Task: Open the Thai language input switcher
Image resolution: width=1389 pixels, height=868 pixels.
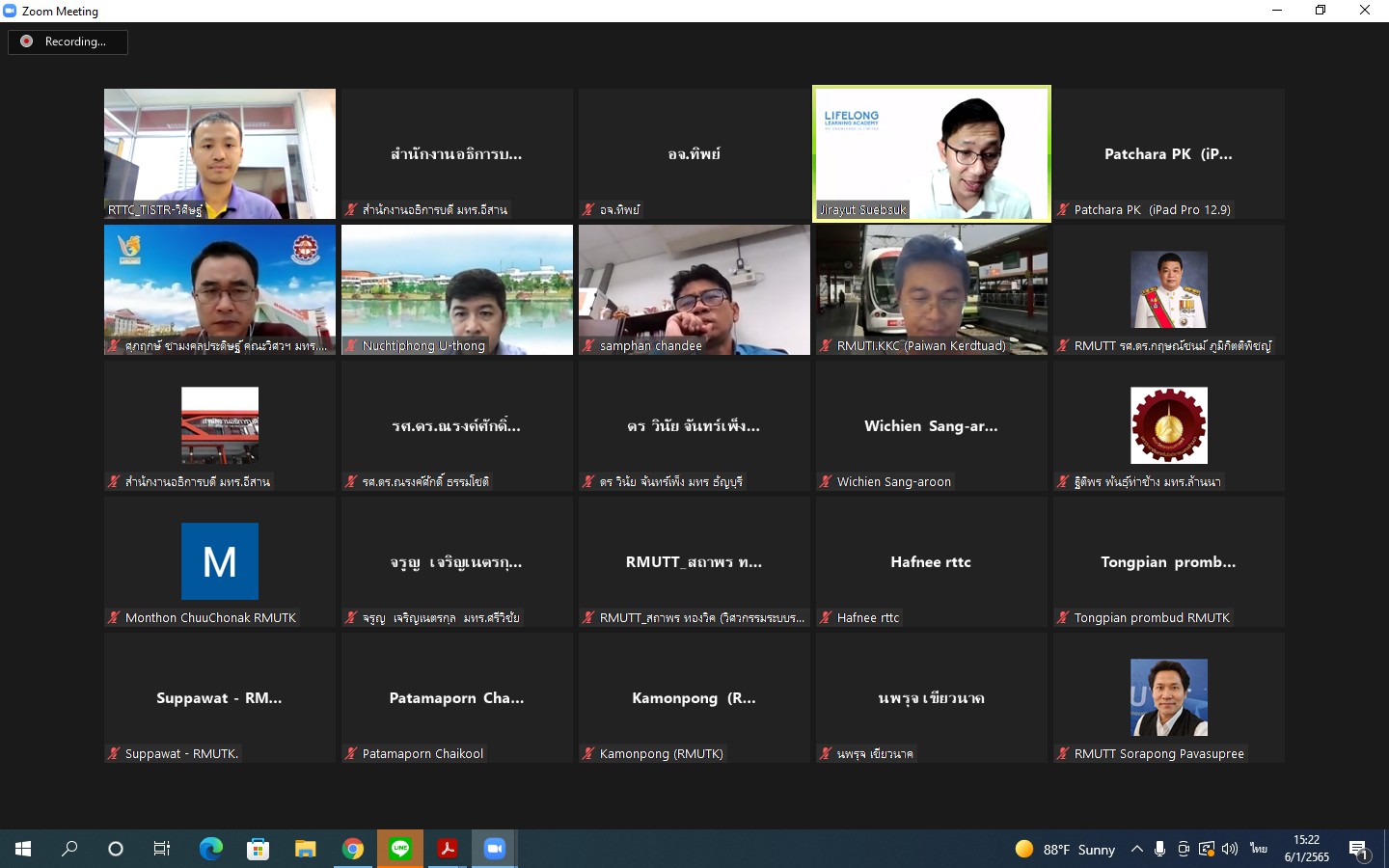Action: point(1258,849)
